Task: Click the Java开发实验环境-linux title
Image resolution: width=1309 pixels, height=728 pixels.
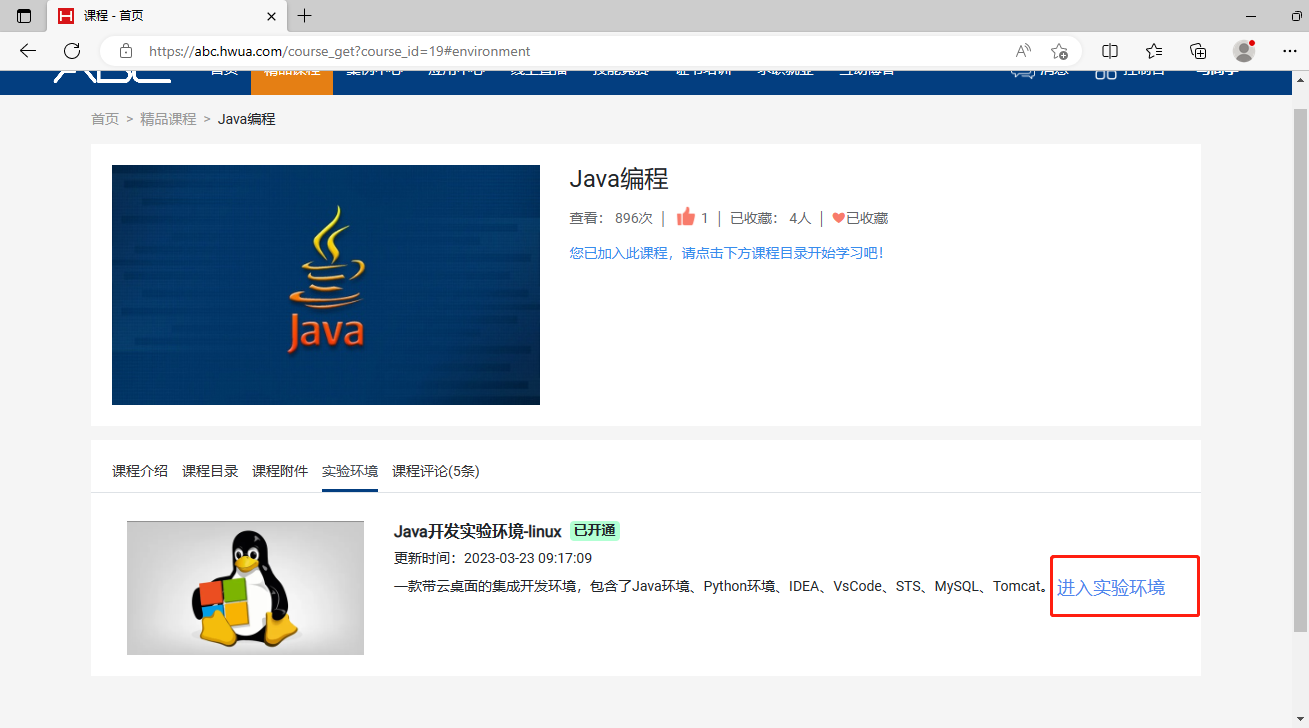Action: click(x=478, y=531)
